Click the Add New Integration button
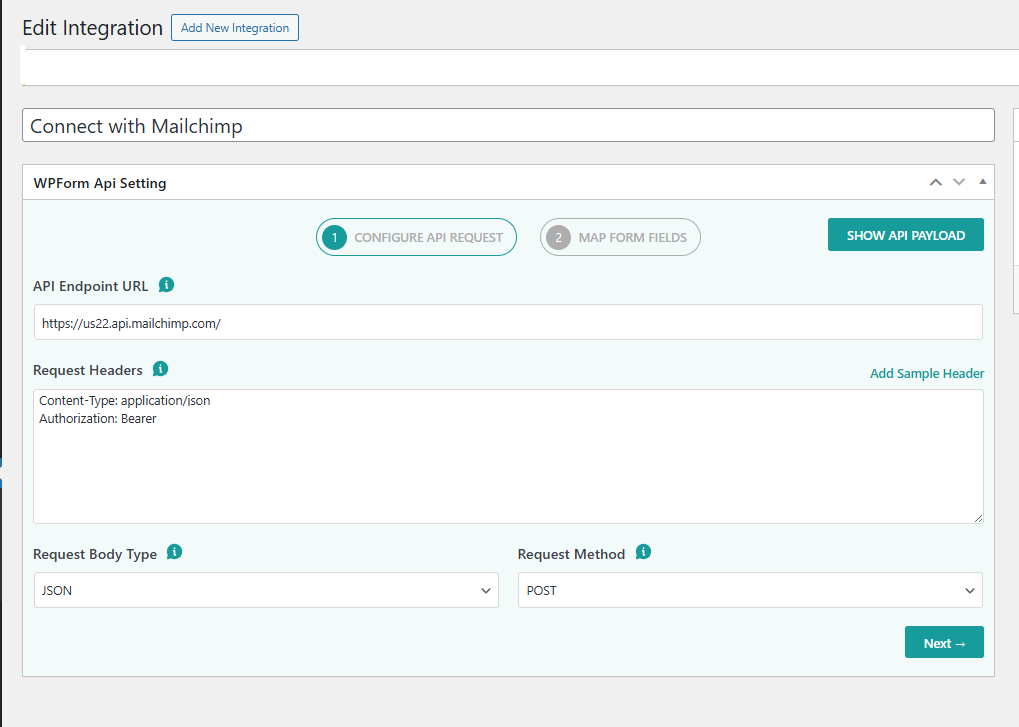This screenshot has height=727, width=1019. tap(234, 27)
